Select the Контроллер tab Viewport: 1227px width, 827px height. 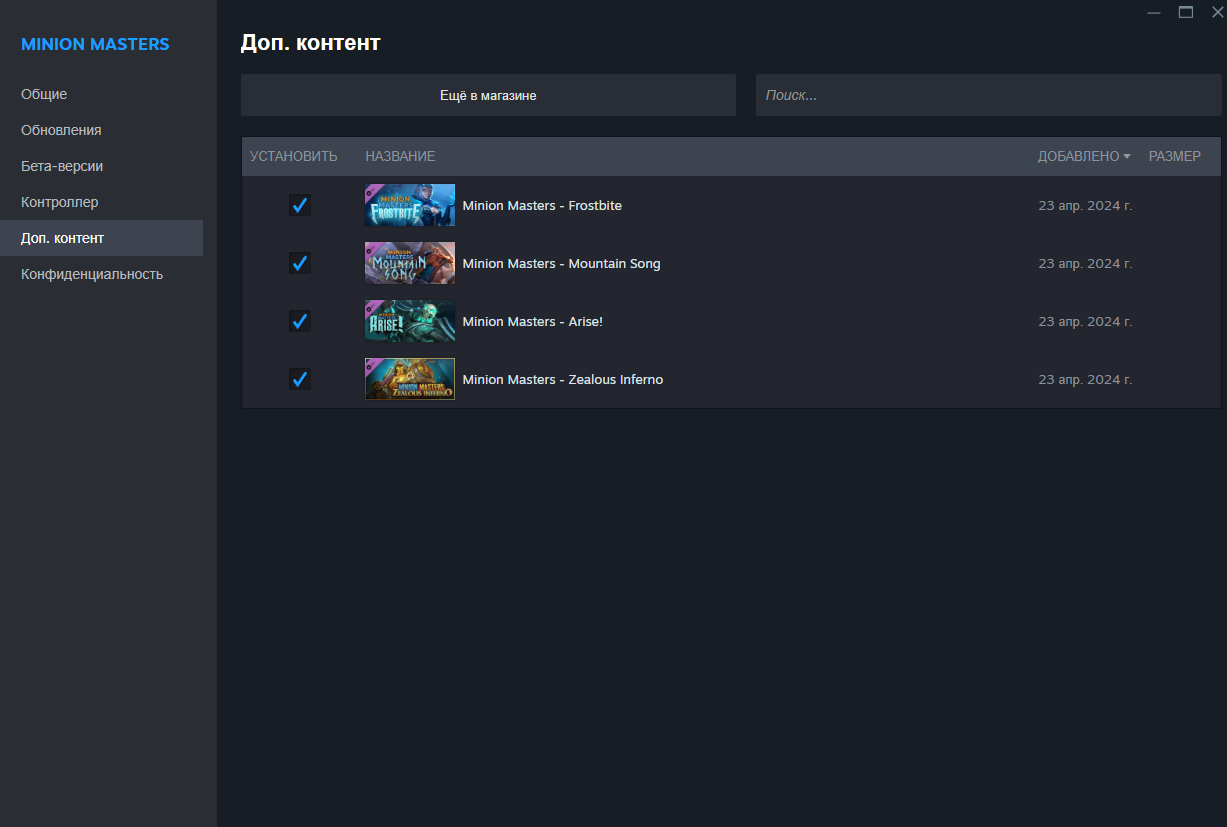[101, 202]
